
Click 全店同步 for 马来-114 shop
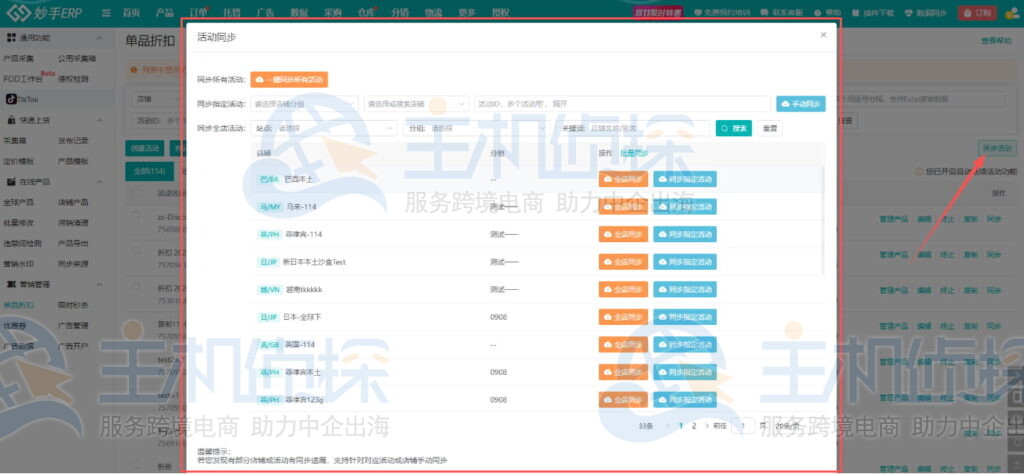tap(623, 206)
